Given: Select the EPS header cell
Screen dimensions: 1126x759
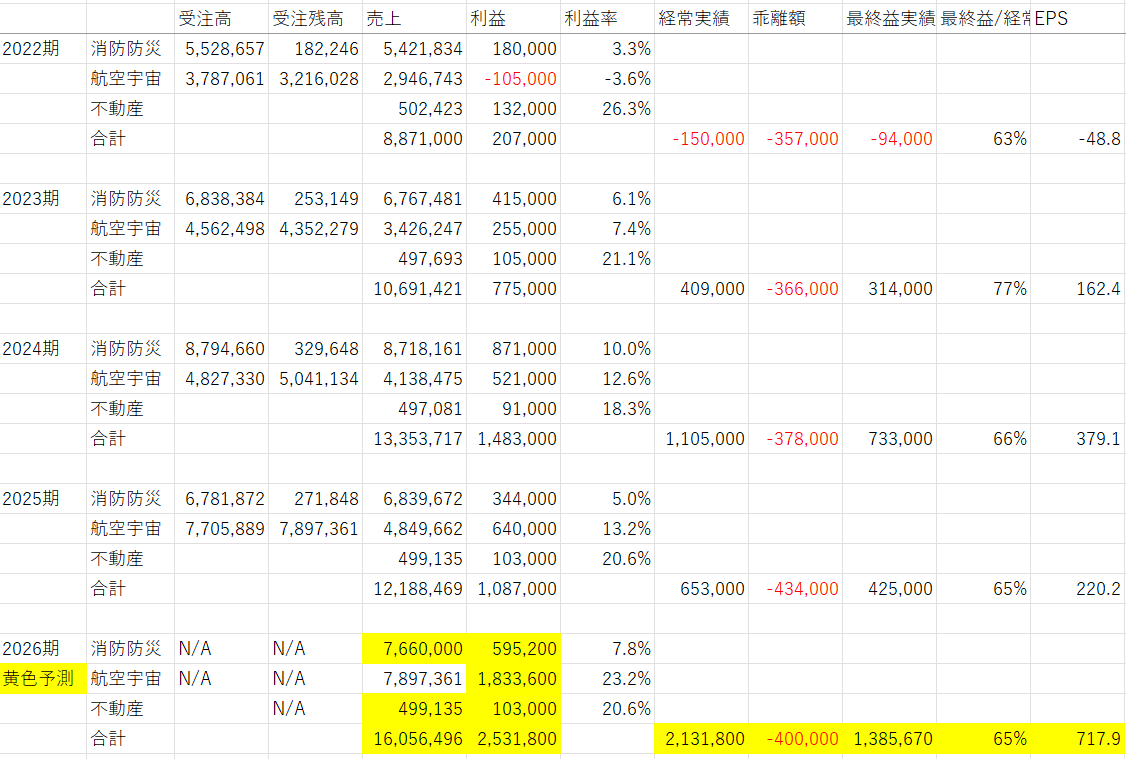Looking at the screenshot, I should (1077, 19).
